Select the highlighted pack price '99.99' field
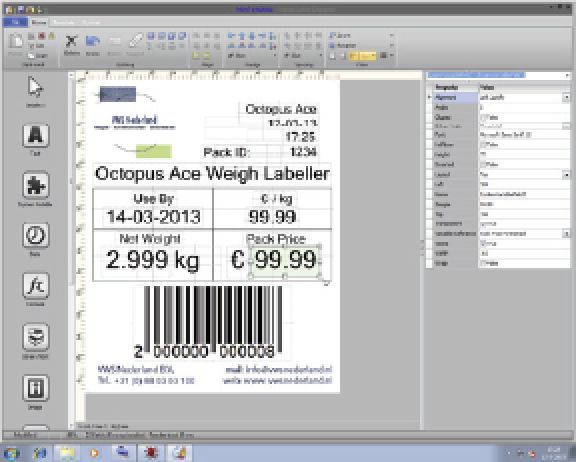The height and width of the screenshot is (462, 576). coord(285,260)
